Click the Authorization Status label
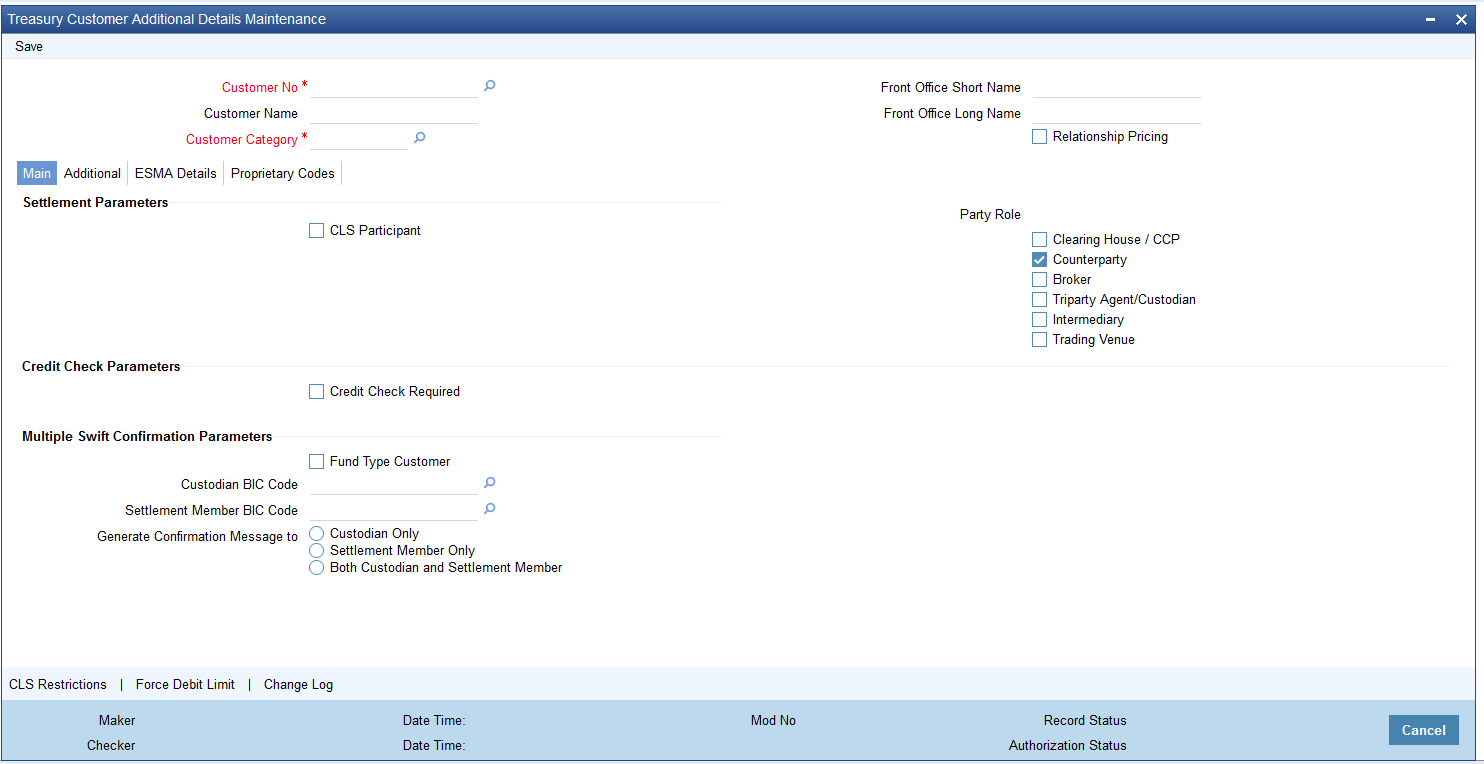 pyautogui.click(x=1068, y=745)
